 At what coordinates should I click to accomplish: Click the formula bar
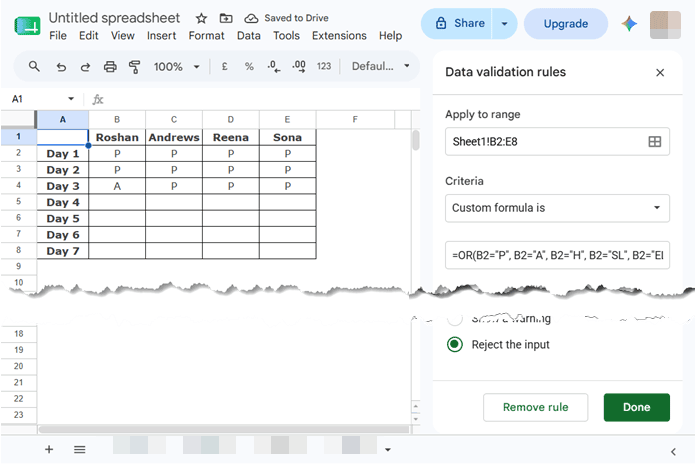[262, 99]
